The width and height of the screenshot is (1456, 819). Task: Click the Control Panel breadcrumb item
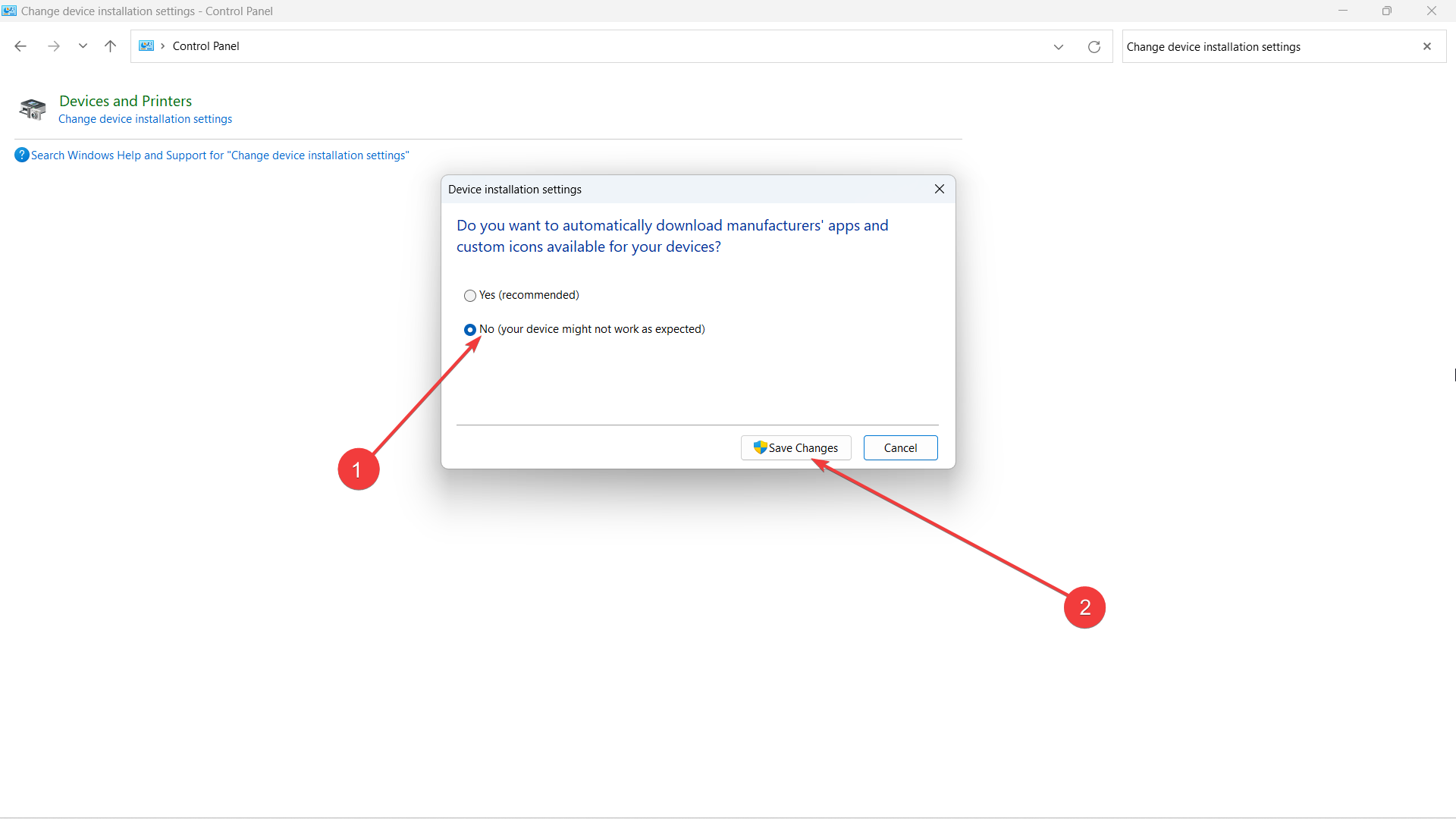click(206, 46)
